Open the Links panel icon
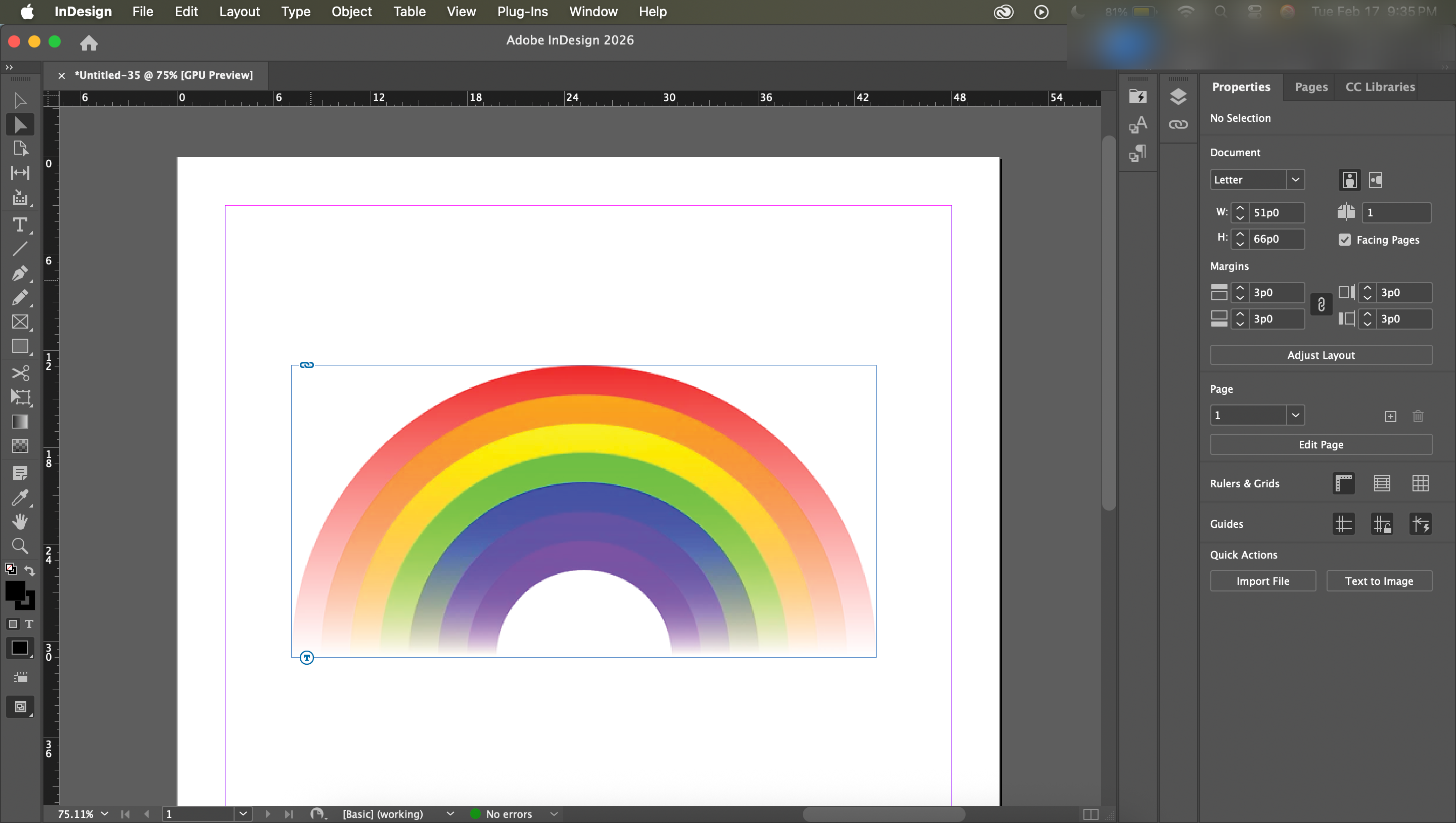1456x823 pixels. point(1178,124)
